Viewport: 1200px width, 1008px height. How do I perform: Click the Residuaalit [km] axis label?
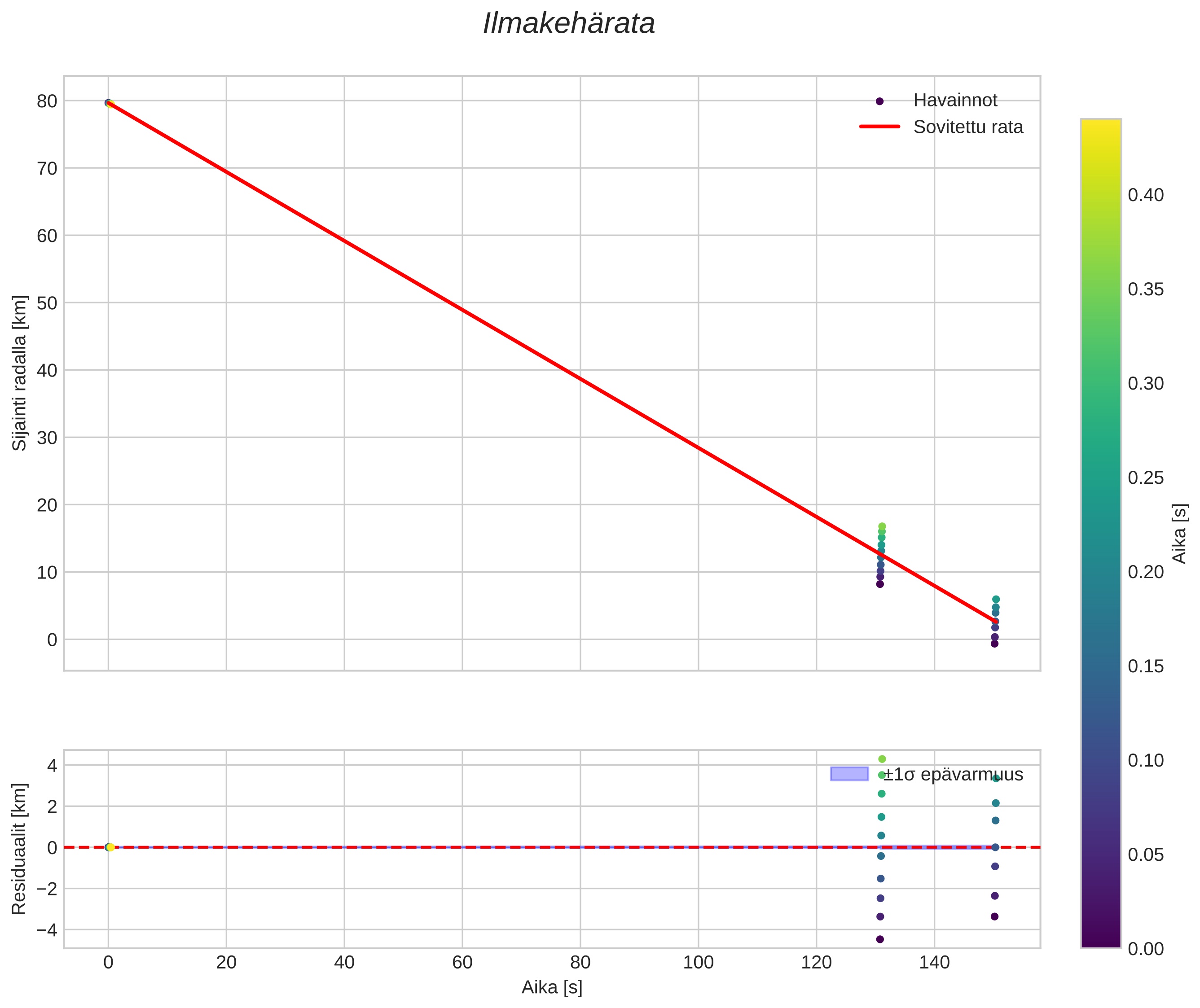(19, 849)
